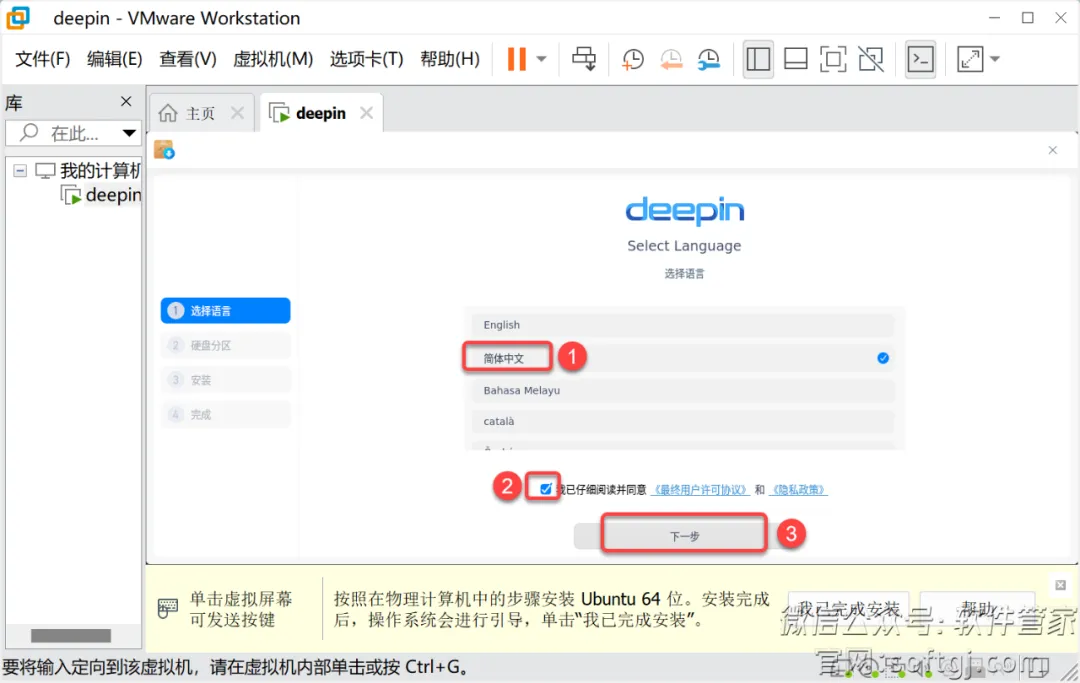Click the deepin installer package icon
This screenshot has width=1080, height=683.
click(x=164, y=149)
